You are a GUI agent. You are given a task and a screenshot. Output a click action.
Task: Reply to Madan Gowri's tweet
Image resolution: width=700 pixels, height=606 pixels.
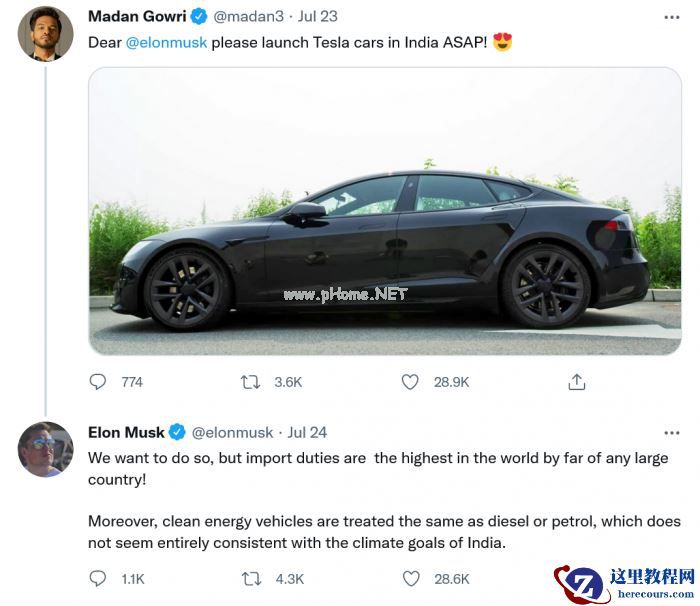click(x=98, y=382)
